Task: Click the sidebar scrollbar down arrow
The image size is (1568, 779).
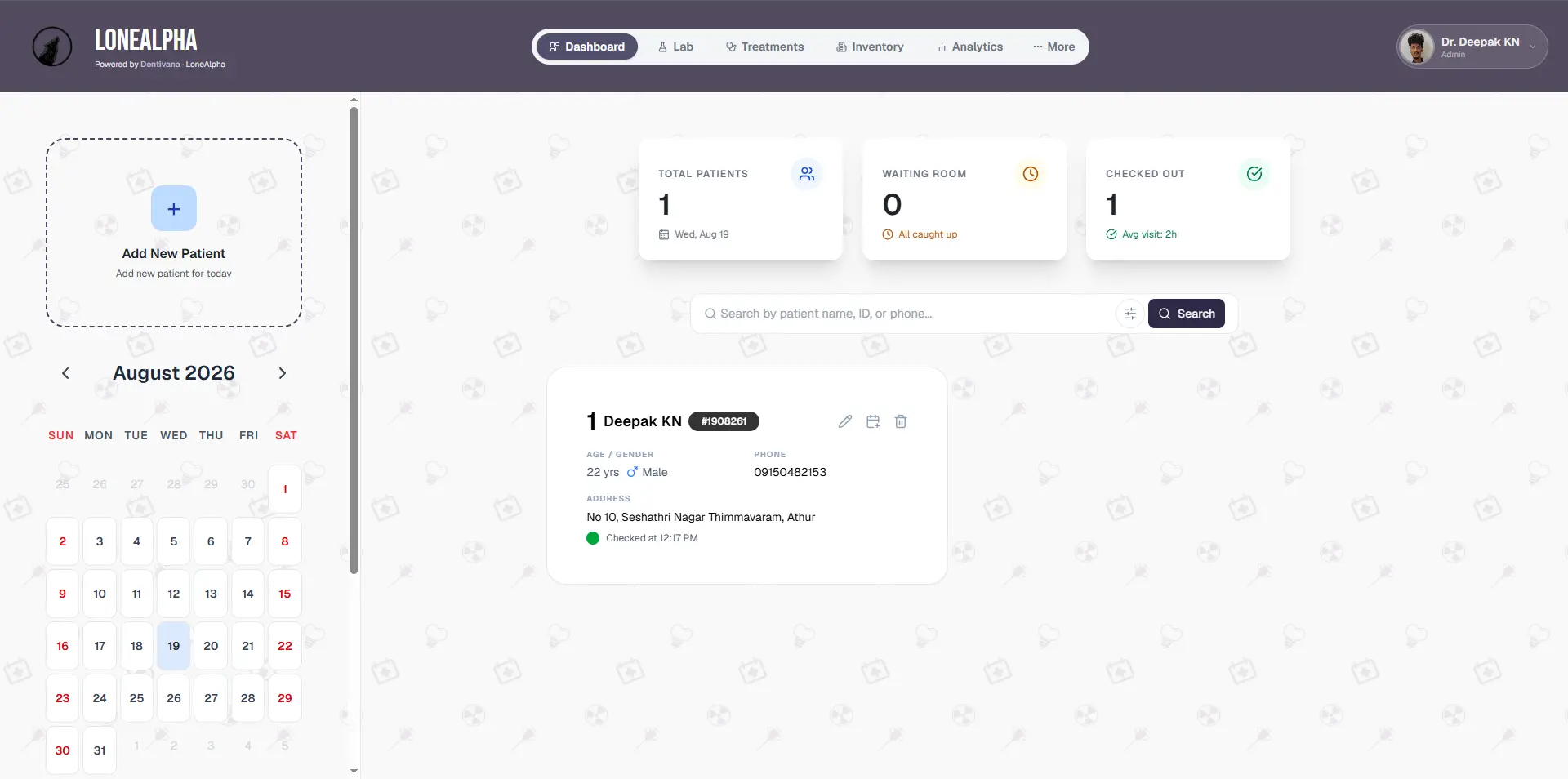Action: coord(354,771)
